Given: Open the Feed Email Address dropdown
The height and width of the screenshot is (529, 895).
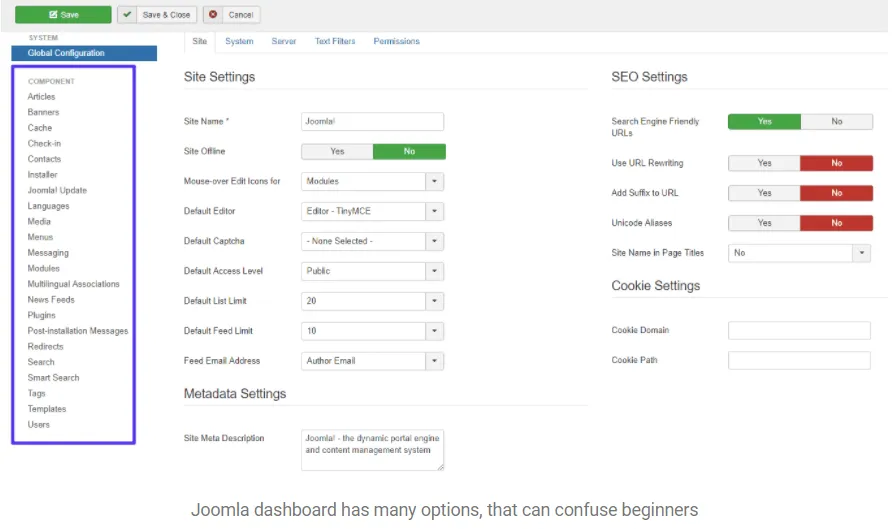Looking at the screenshot, I should (372, 361).
